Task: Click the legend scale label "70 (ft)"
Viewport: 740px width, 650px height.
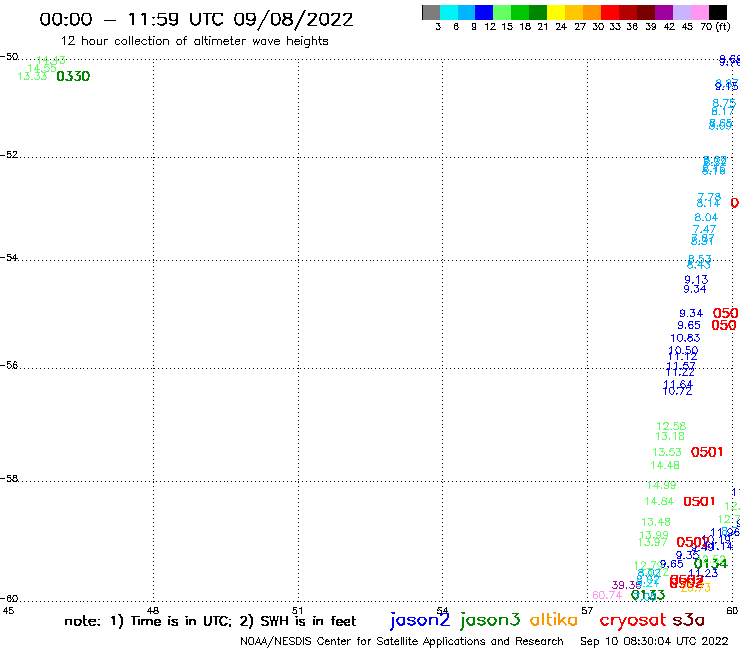Action: [x=715, y=26]
